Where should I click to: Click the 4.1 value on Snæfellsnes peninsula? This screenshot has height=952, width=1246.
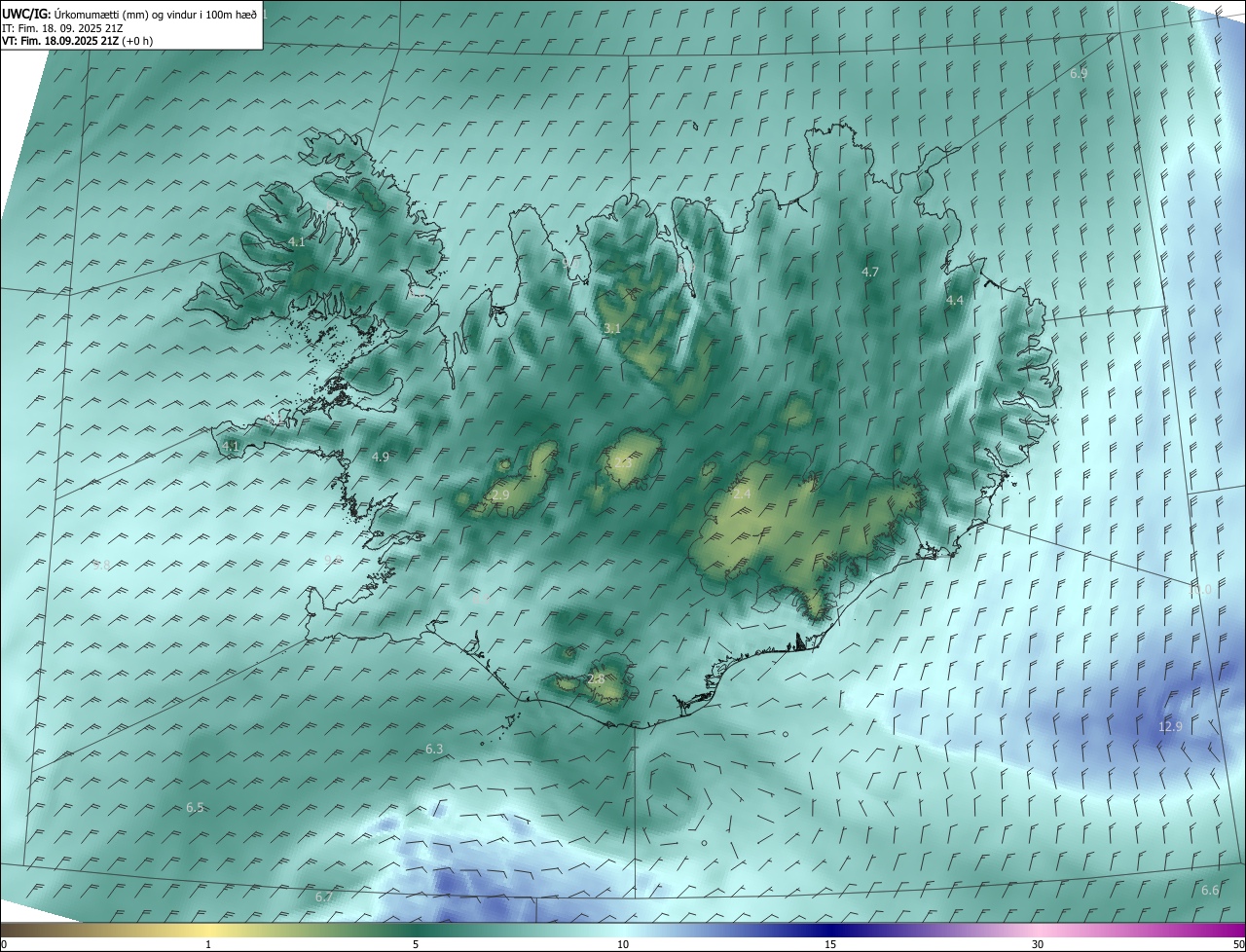tap(231, 446)
